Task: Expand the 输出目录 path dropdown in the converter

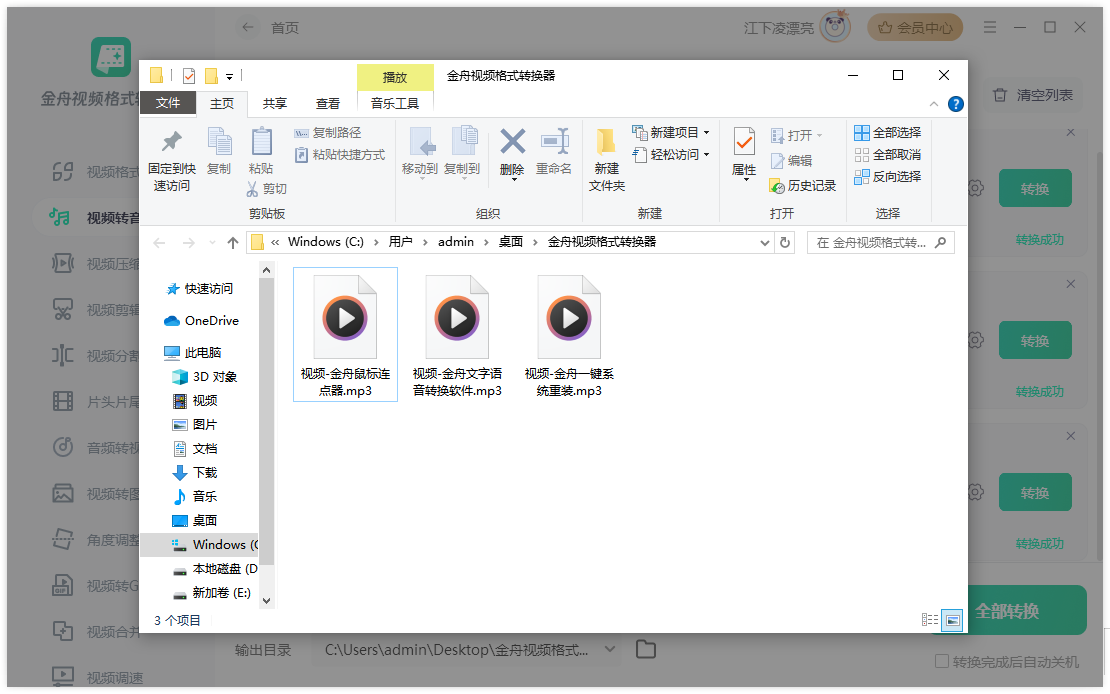Action: (610, 649)
